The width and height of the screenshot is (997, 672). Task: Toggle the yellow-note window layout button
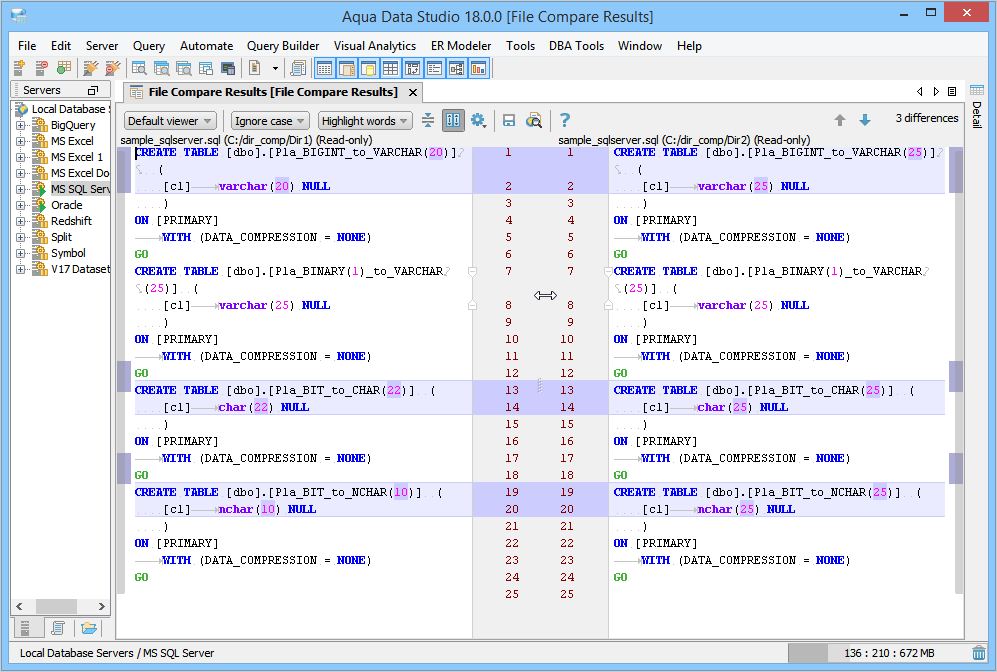click(x=368, y=68)
